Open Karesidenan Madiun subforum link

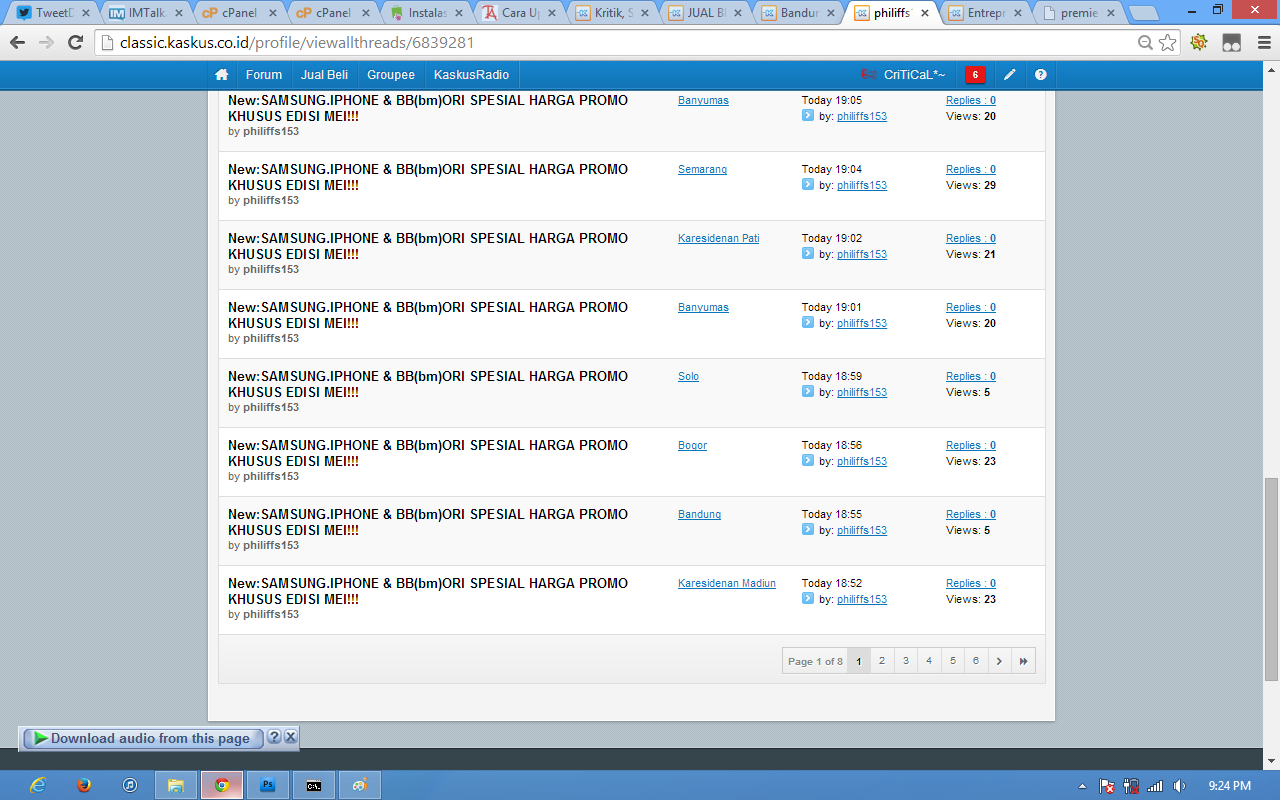(727, 583)
